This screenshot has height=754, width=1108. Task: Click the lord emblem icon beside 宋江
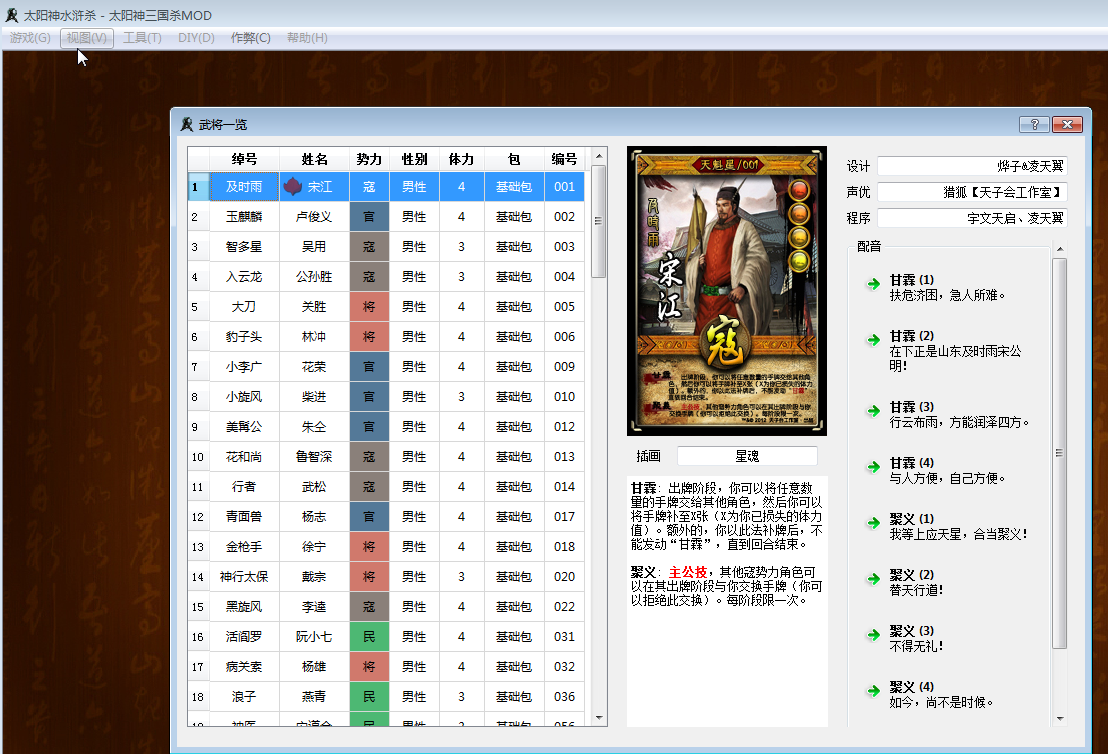point(293,187)
